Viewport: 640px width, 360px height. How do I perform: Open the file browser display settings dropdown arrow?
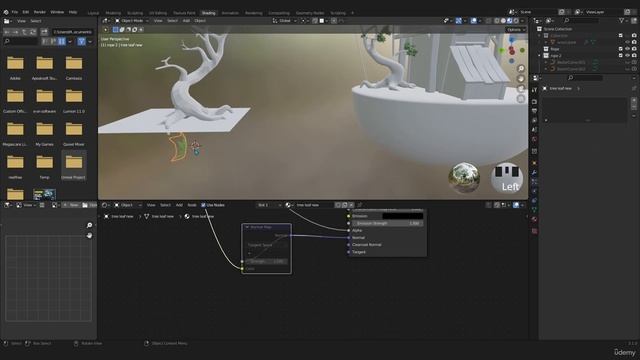[70, 41]
